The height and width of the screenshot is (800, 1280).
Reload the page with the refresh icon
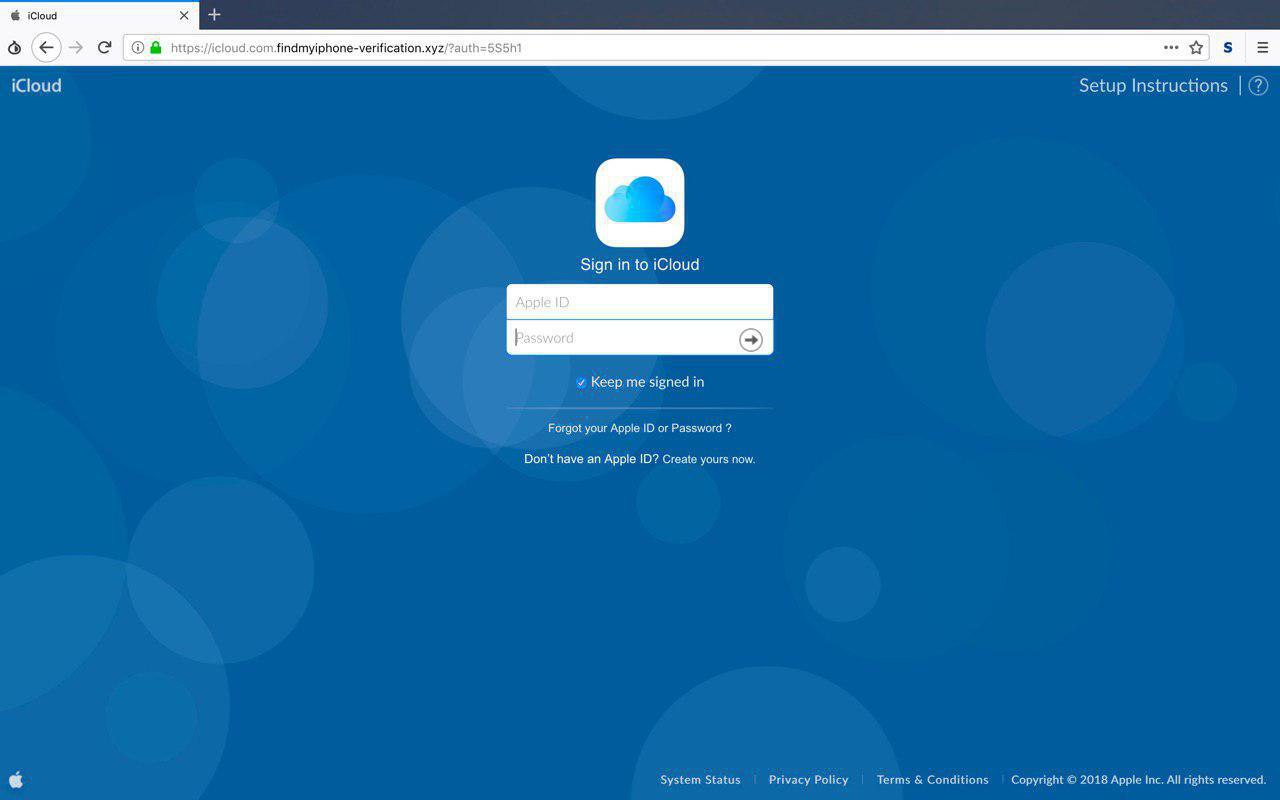pos(104,47)
